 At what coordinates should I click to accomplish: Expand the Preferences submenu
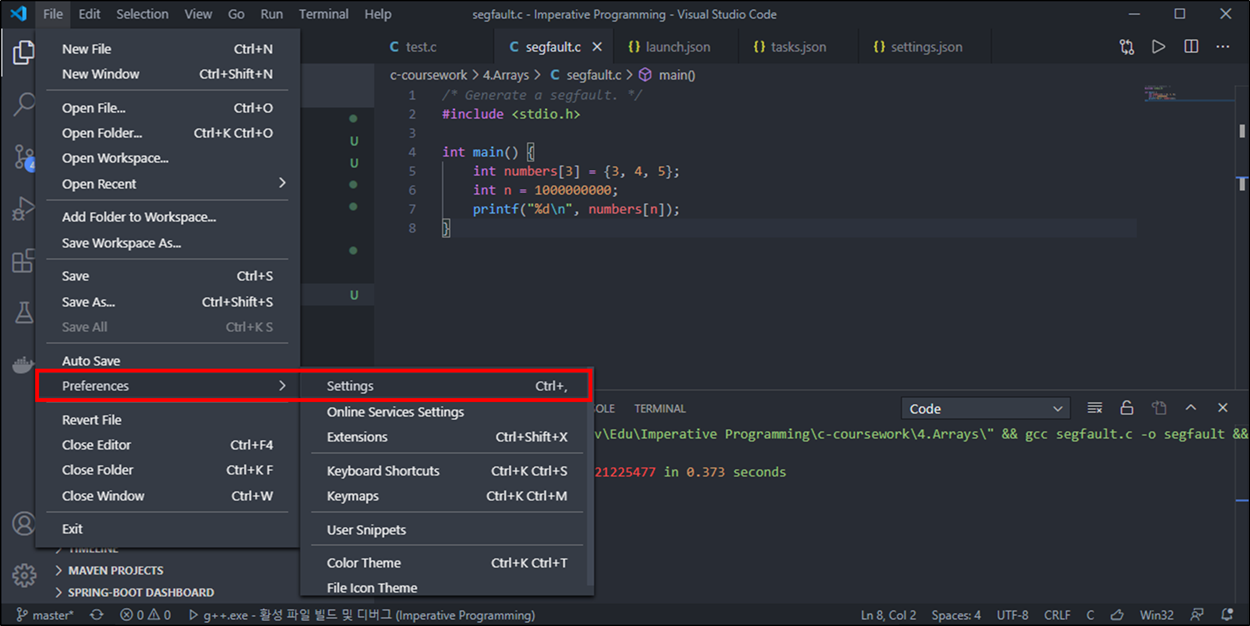[x=167, y=386]
